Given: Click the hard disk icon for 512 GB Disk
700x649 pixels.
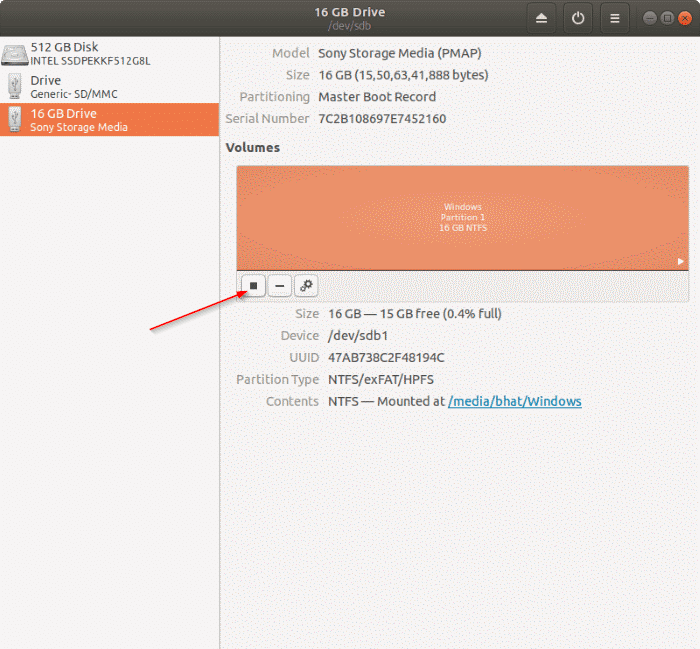Looking at the screenshot, I should (x=15, y=54).
